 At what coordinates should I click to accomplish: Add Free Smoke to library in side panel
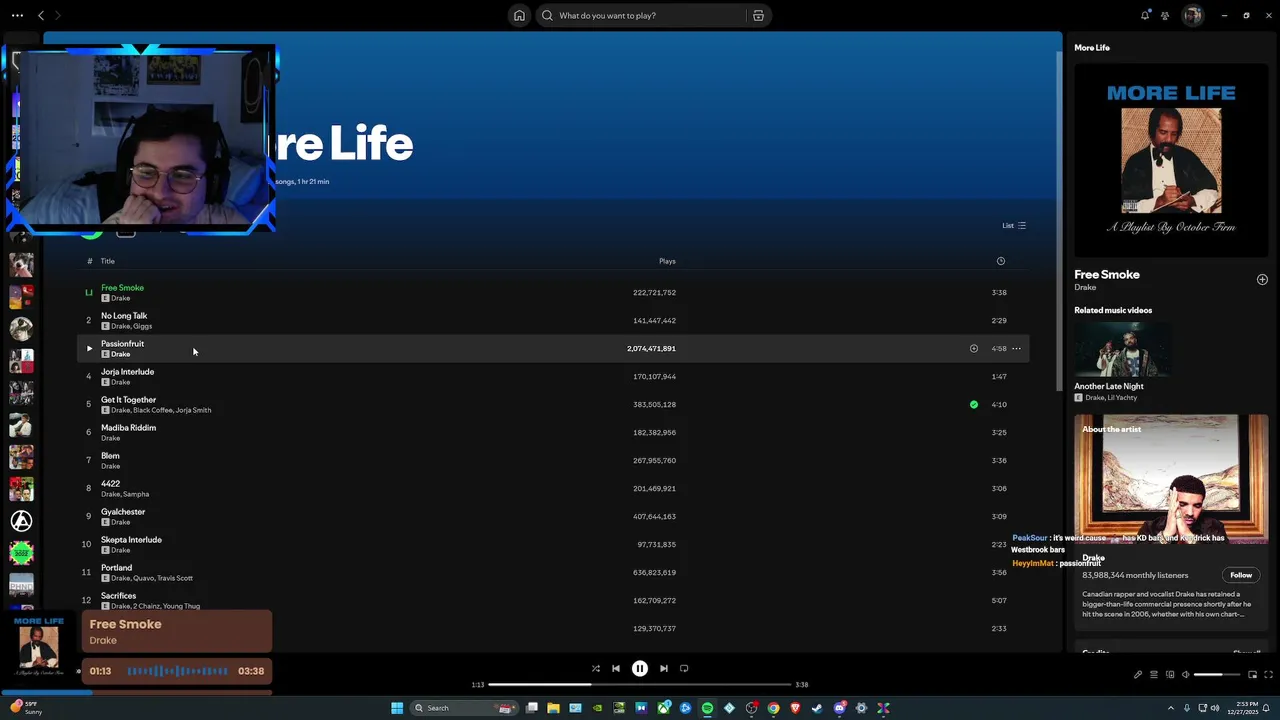(x=1262, y=279)
